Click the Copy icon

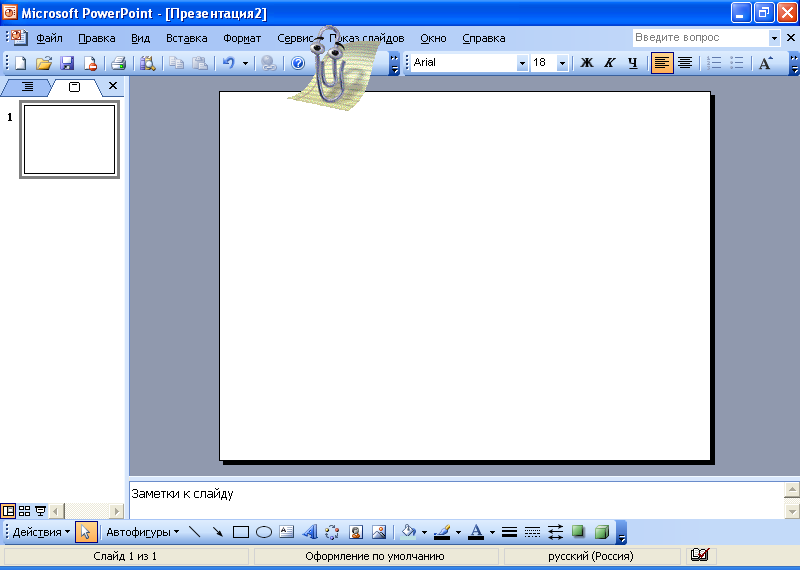tap(177, 63)
